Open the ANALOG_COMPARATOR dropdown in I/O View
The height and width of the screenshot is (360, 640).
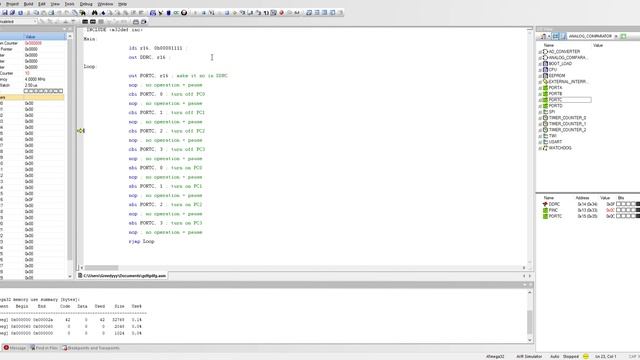click(x=616, y=36)
